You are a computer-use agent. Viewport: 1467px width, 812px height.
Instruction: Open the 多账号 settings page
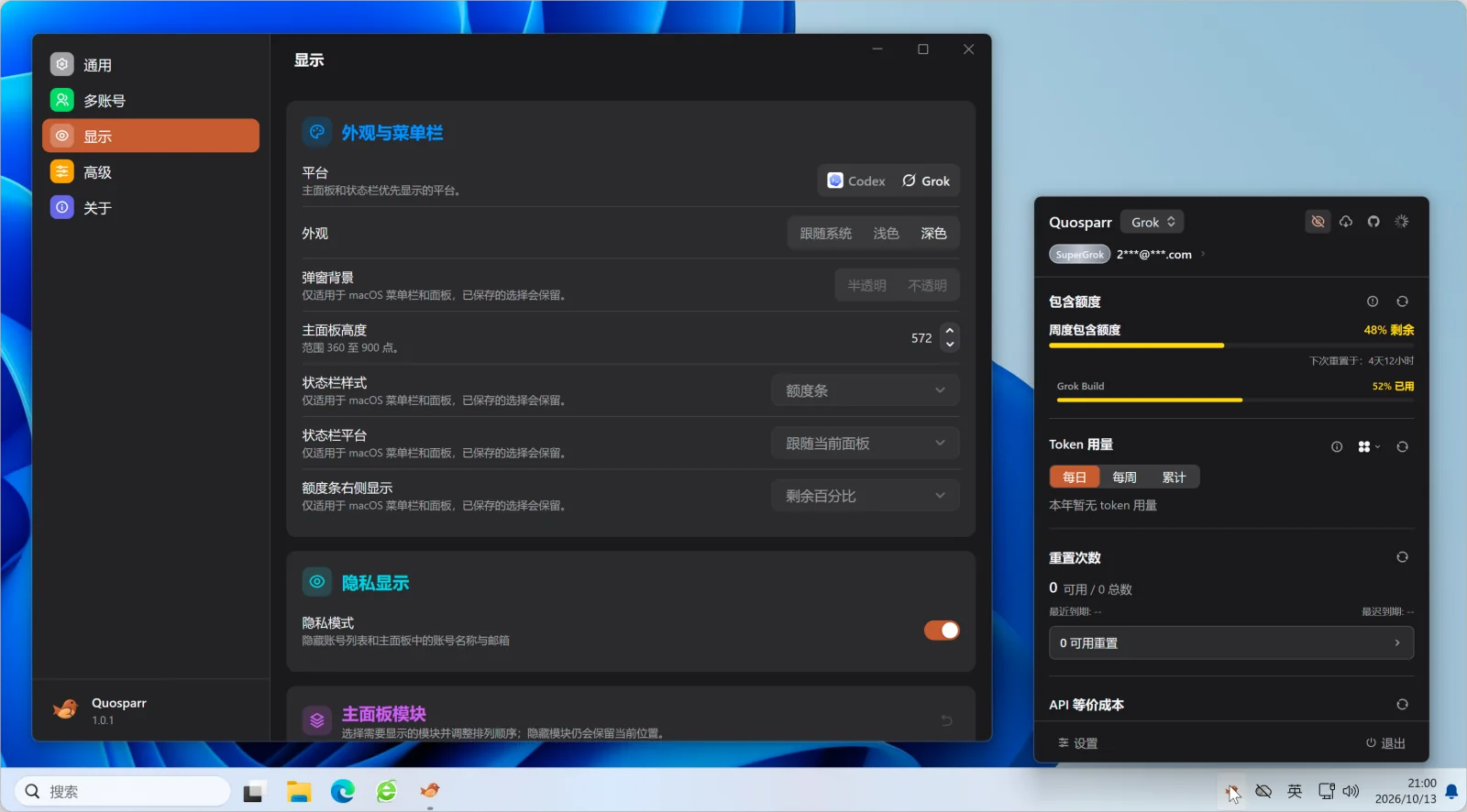[x=150, y=101]
